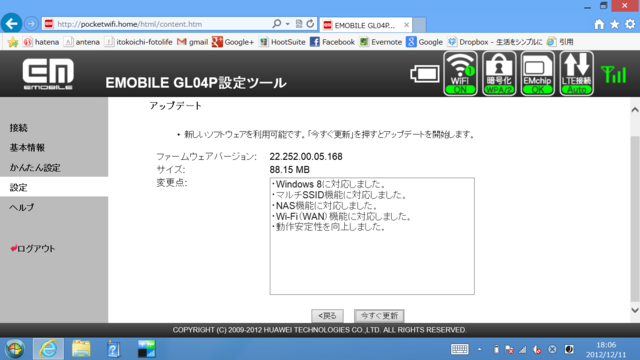Click the network signal tray icon
The image size is (640, 360).
pos(523,349)
